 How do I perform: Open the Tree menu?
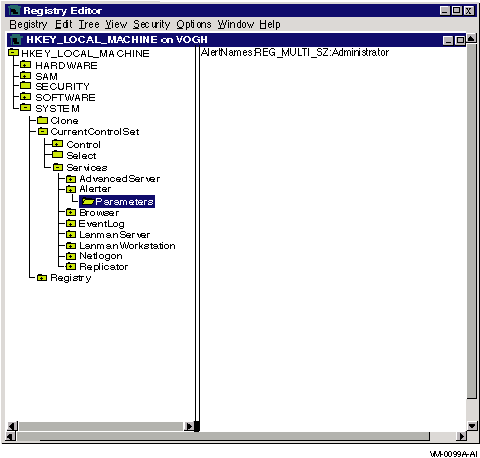(x=89, y=24)
